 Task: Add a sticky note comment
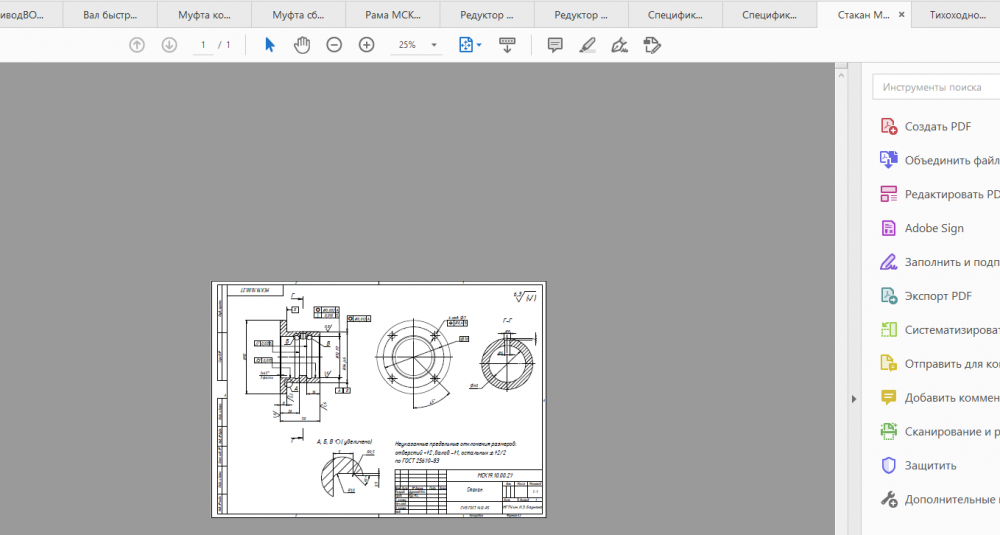555,45
